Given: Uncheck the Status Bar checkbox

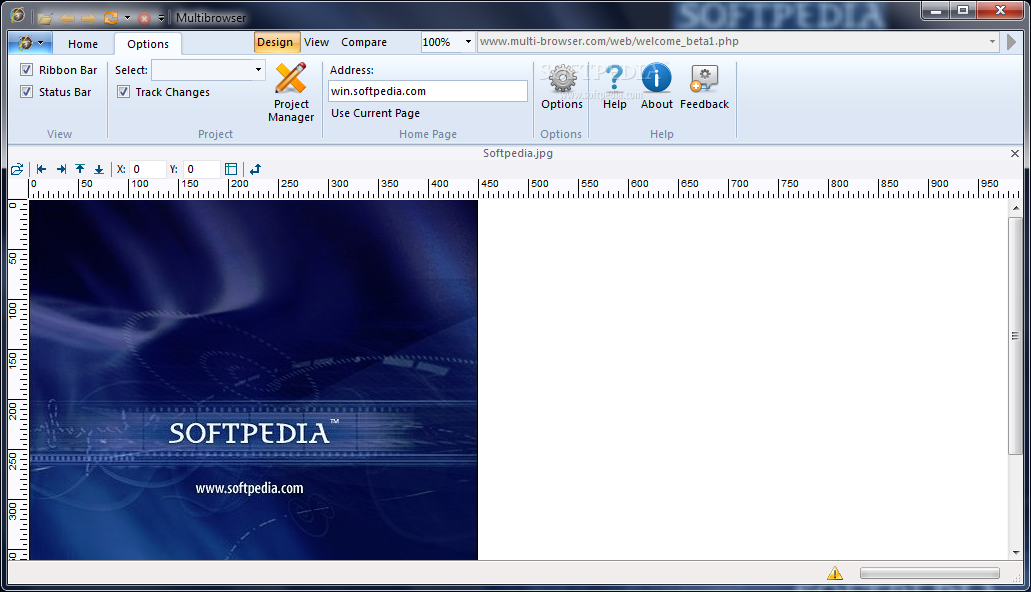Looking at the screenshot, I should coord(26,91).
